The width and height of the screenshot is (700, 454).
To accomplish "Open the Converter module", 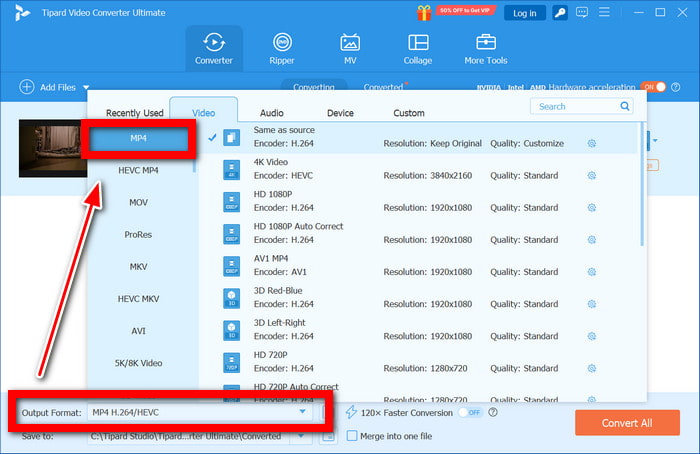I will tap(214, 49).
